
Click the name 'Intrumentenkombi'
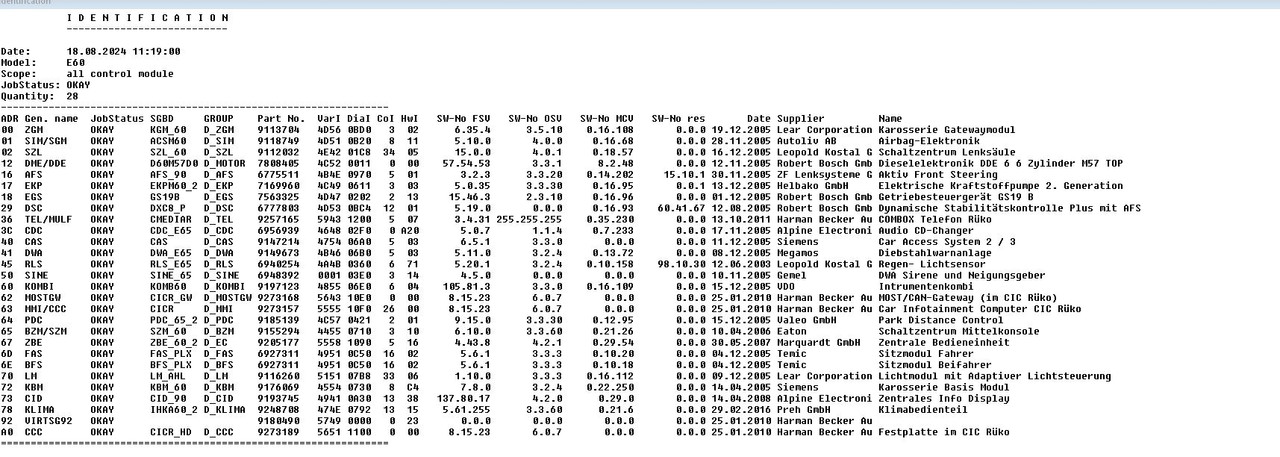coord(926,287)
